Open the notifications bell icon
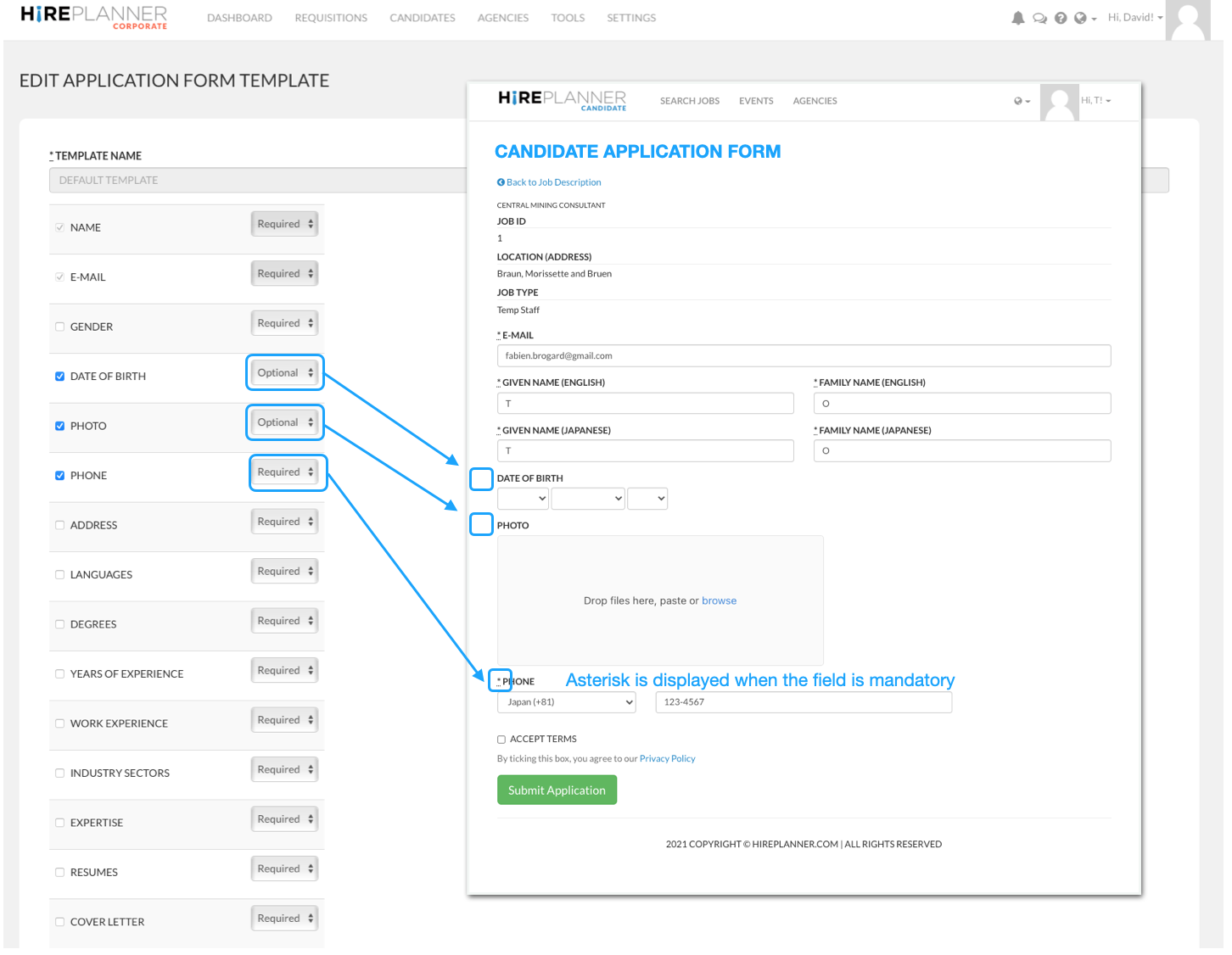Viewport: 1232px width, 955px height. point(1017,18)
